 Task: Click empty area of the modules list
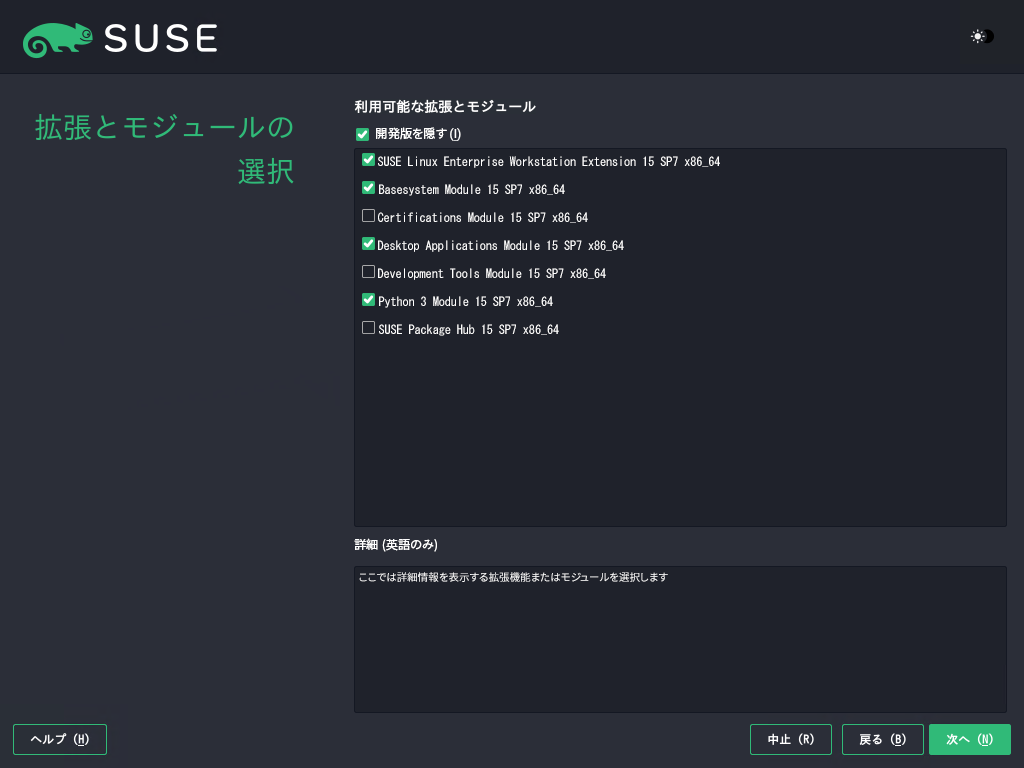680,431
